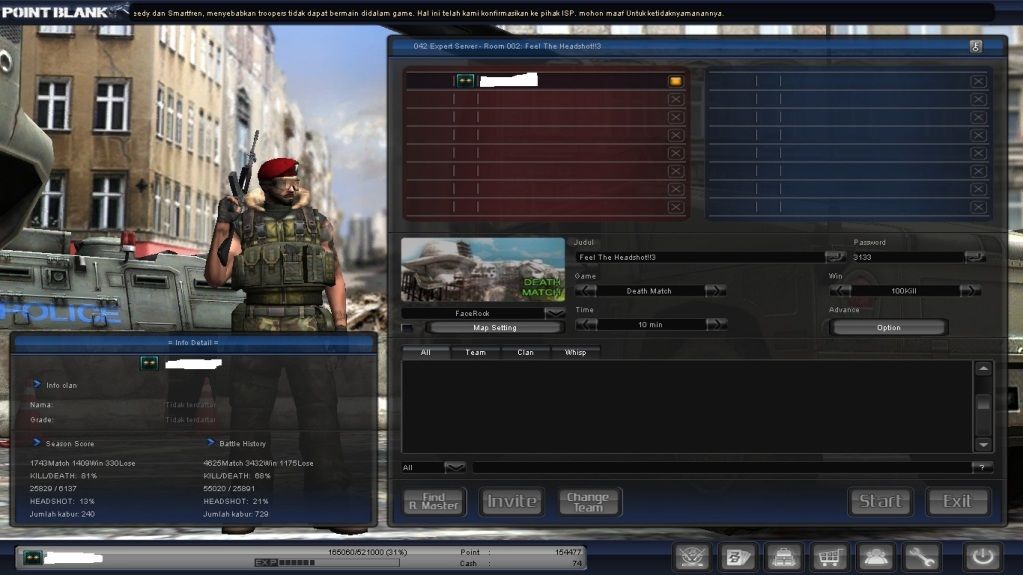
Task: Click the rank badge in first red slot
Action: (x=465, y=81)
